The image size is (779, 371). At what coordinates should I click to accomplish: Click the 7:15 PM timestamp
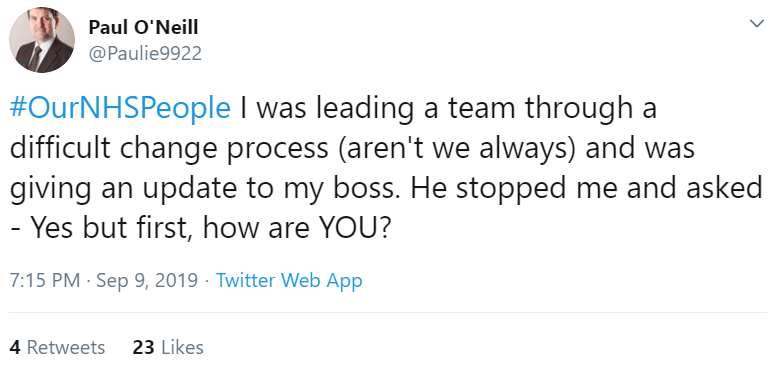45,281
